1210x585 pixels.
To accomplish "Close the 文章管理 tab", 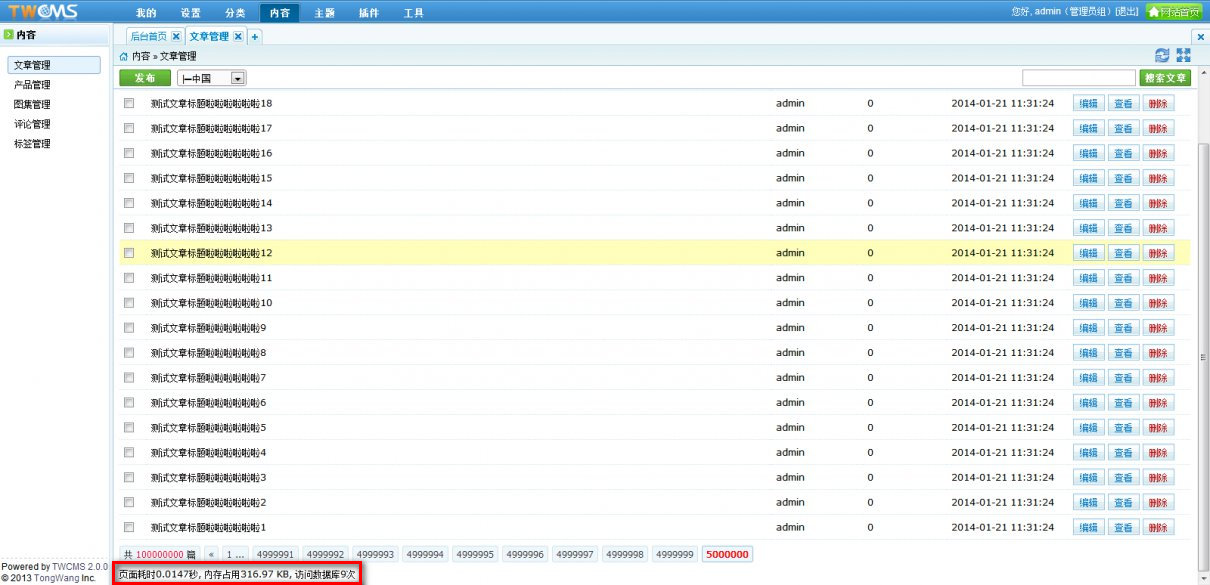I will [x=238, y=37].
